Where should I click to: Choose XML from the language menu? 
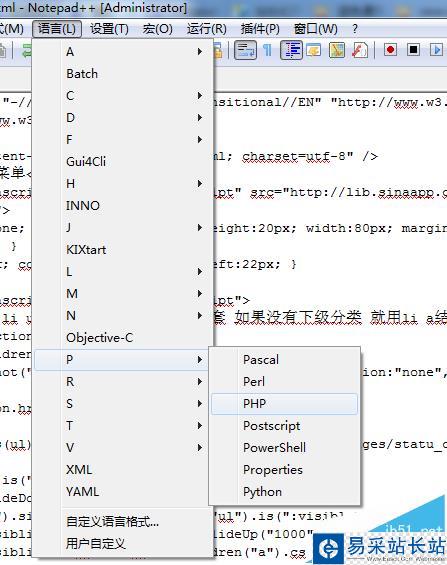click(x=121, y=470)
